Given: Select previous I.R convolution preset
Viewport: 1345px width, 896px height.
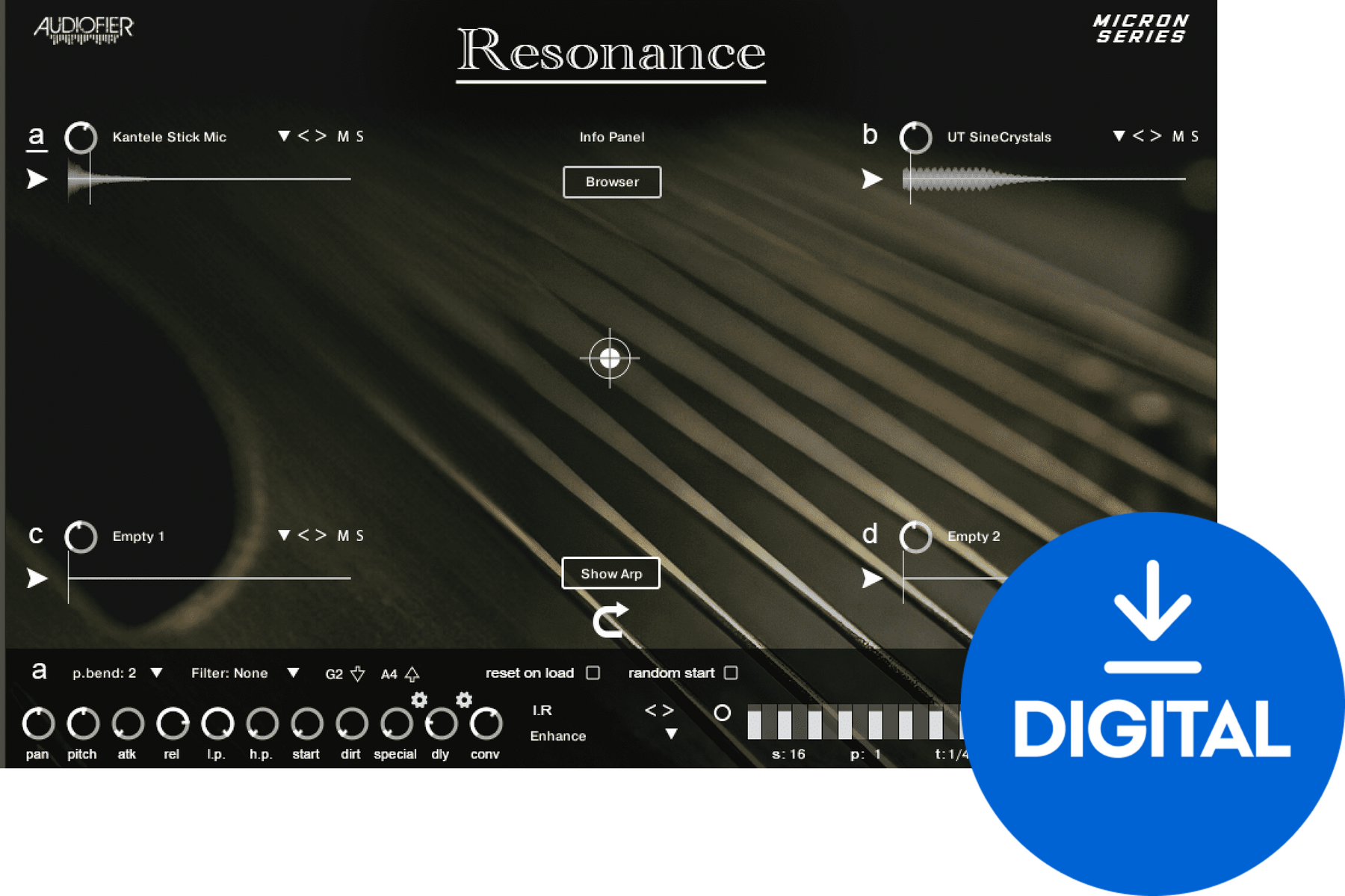Looking at the screenshot, I should tap(650, 711).
